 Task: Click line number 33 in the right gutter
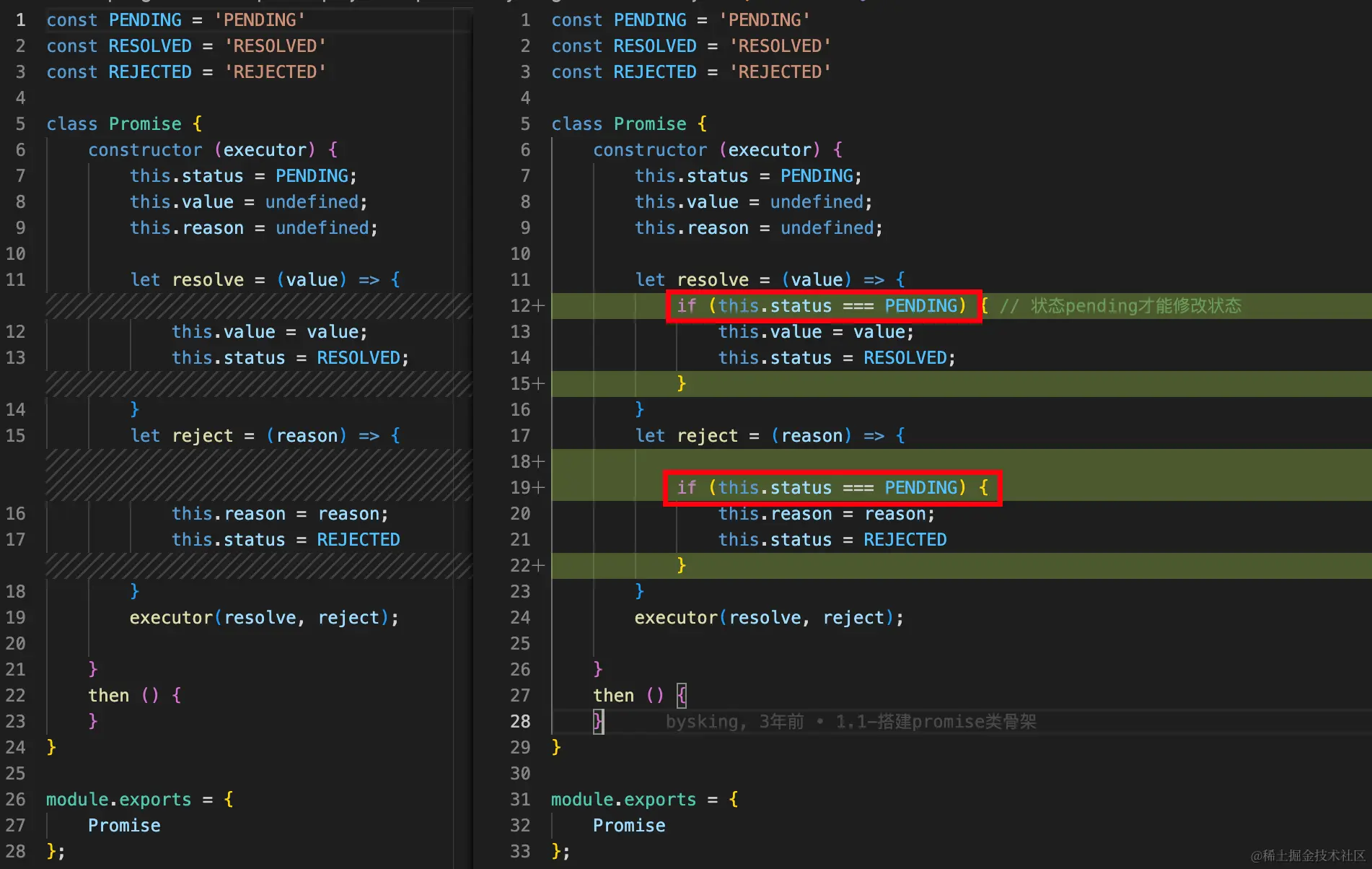coord(520,852)
